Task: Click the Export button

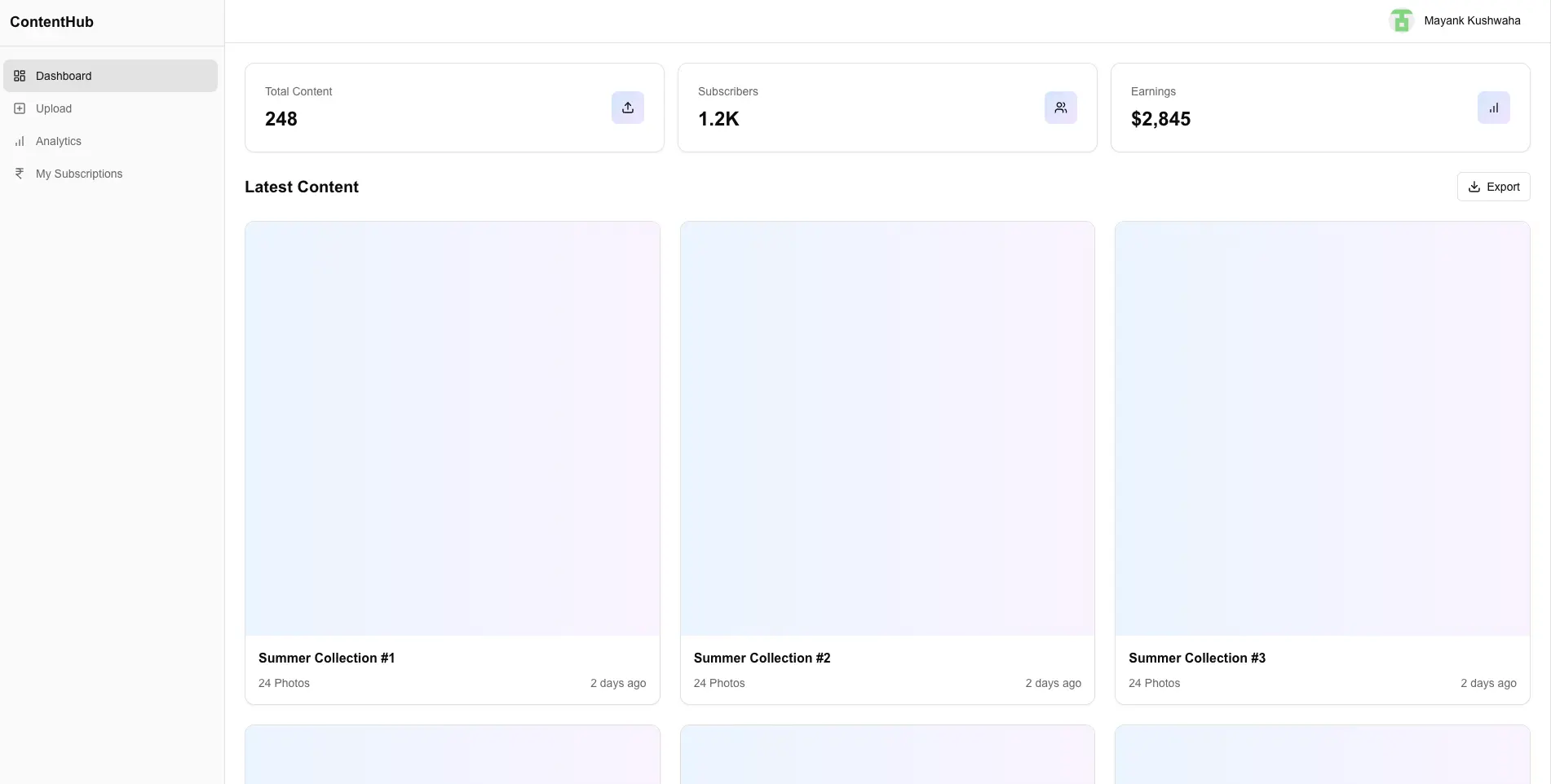Action: [1493, 187]
